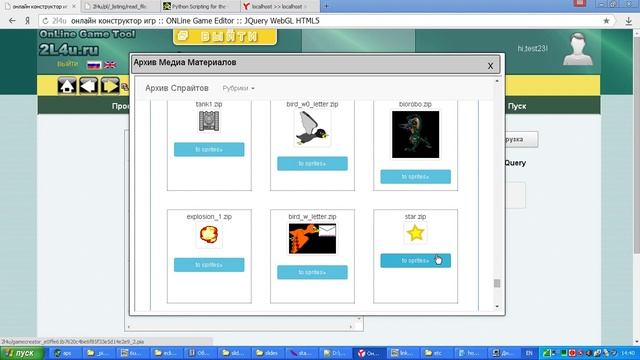640x360 pixels.
Task: Bookmark this page with the star
Action: (606, 21)
